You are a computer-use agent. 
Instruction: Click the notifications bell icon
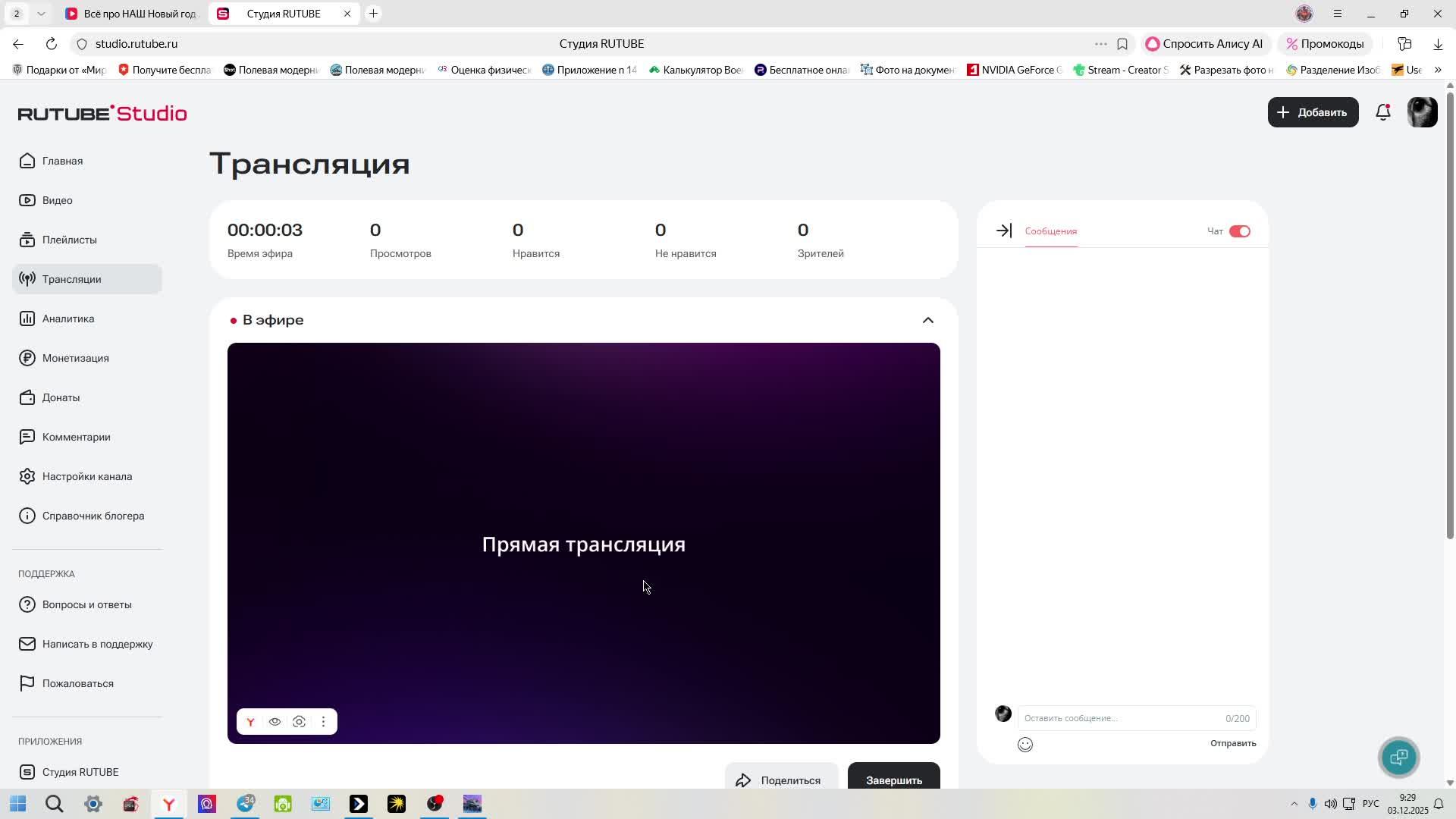(x=1382, y=112)
